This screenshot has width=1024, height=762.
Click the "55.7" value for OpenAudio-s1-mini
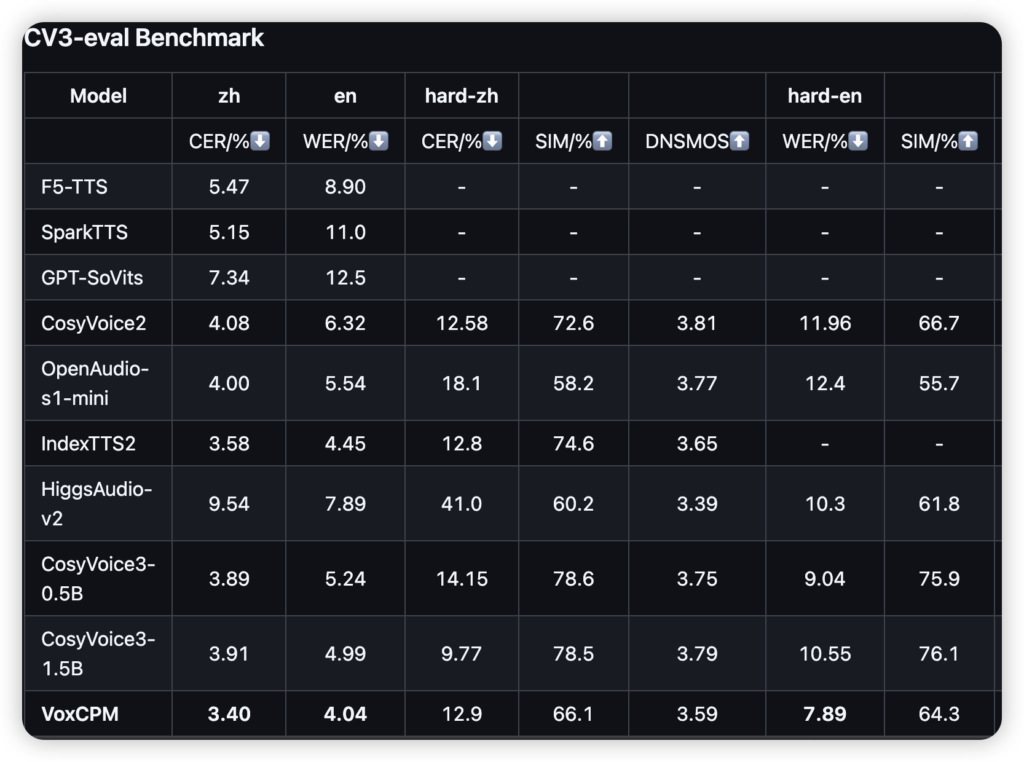(x=939, y=383)
